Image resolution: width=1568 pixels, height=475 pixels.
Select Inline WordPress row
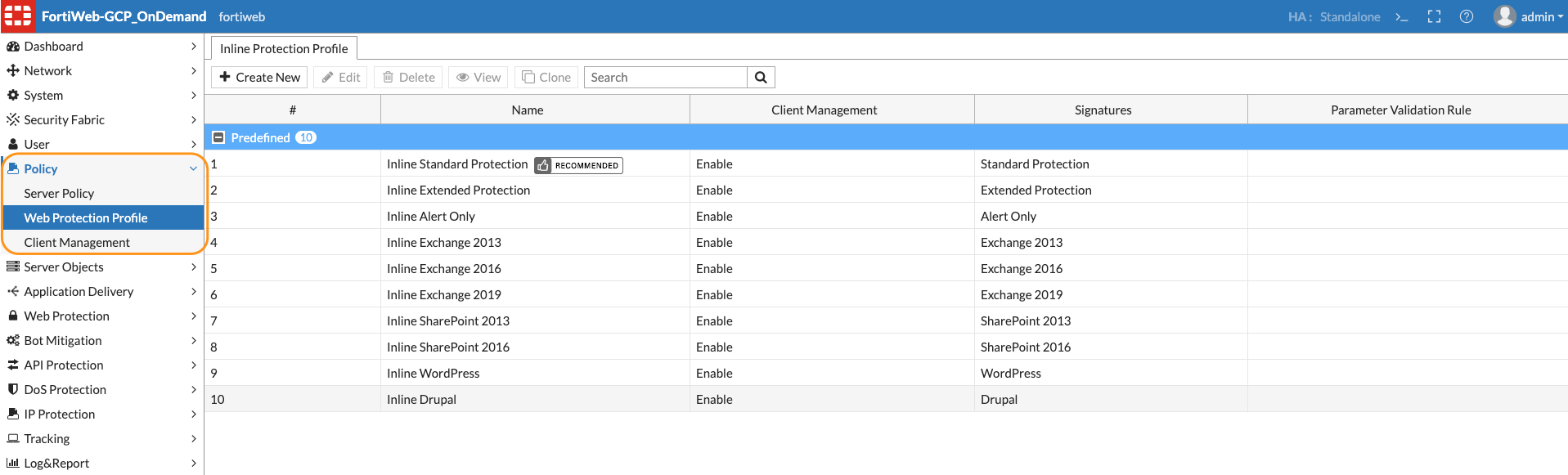886,374
